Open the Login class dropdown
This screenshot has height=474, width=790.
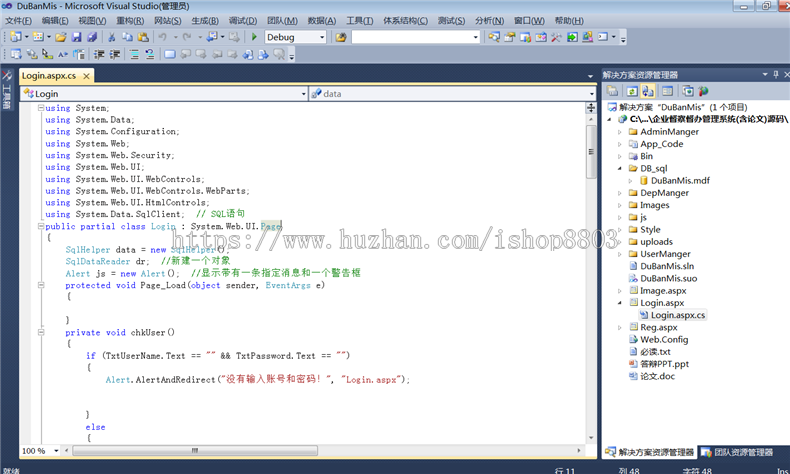[303, 94]
